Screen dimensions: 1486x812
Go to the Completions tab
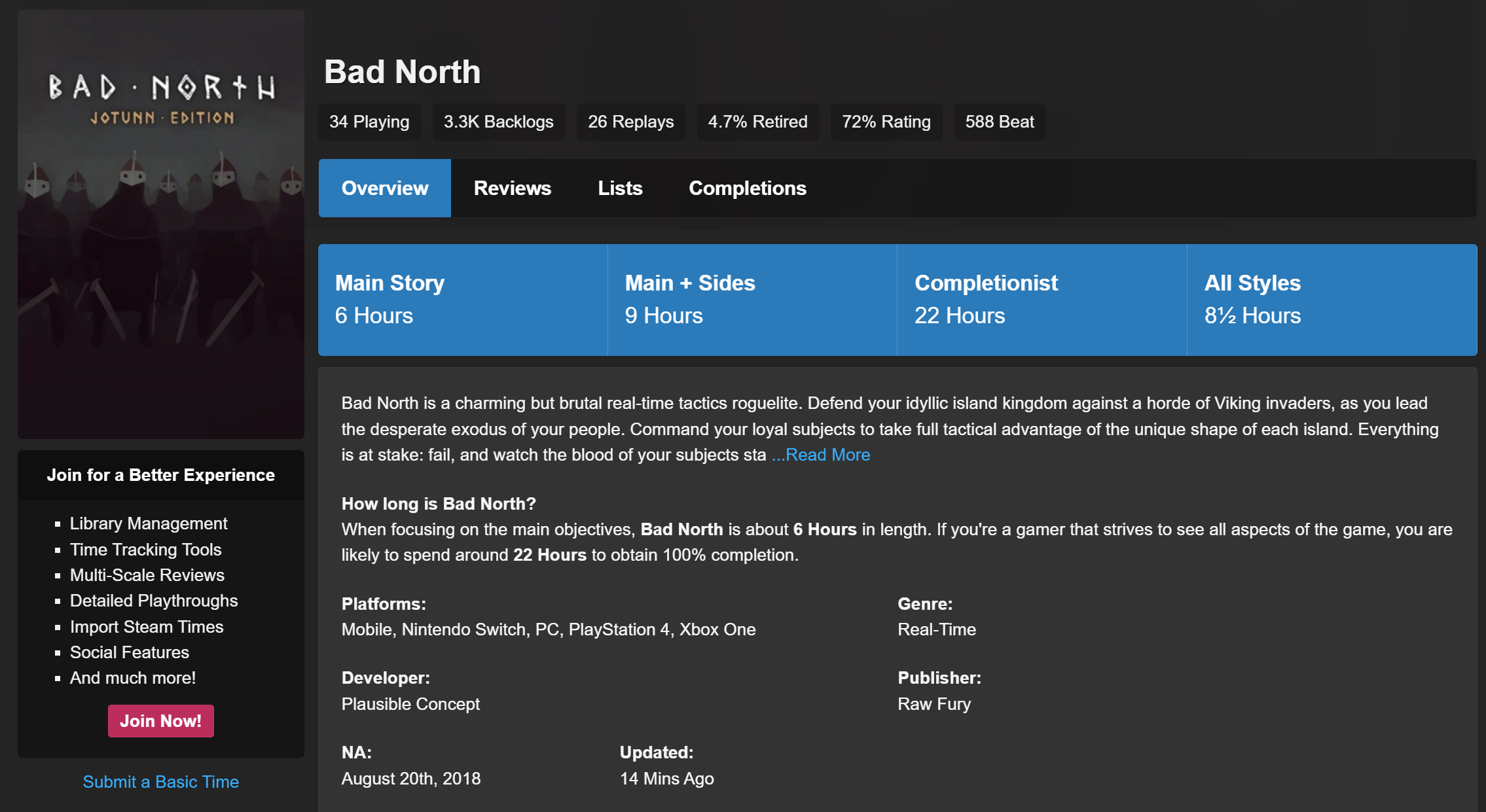(747, 188)
